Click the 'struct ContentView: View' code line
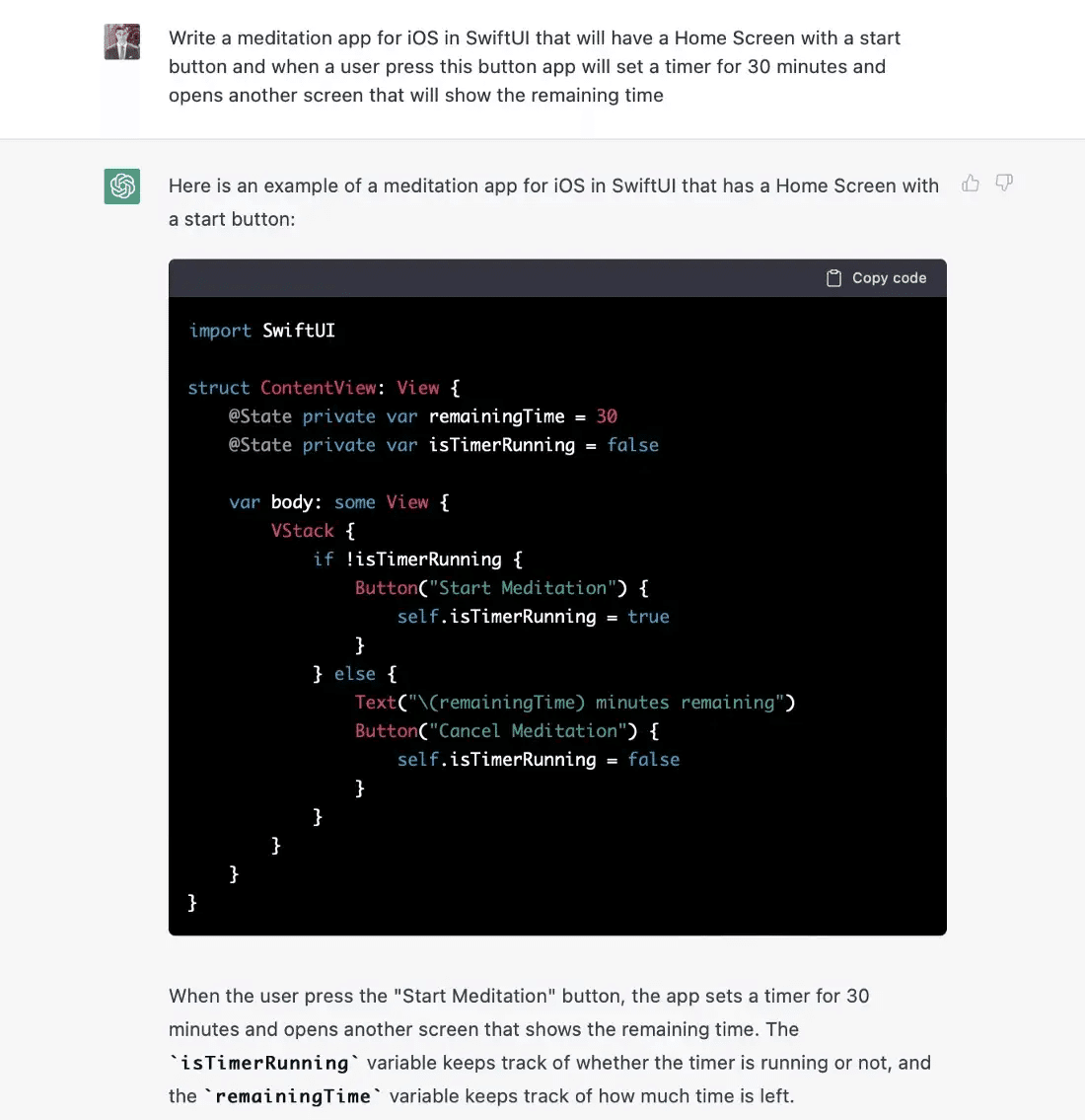Screen dimensions: 1085x1120 click(325, 388)
